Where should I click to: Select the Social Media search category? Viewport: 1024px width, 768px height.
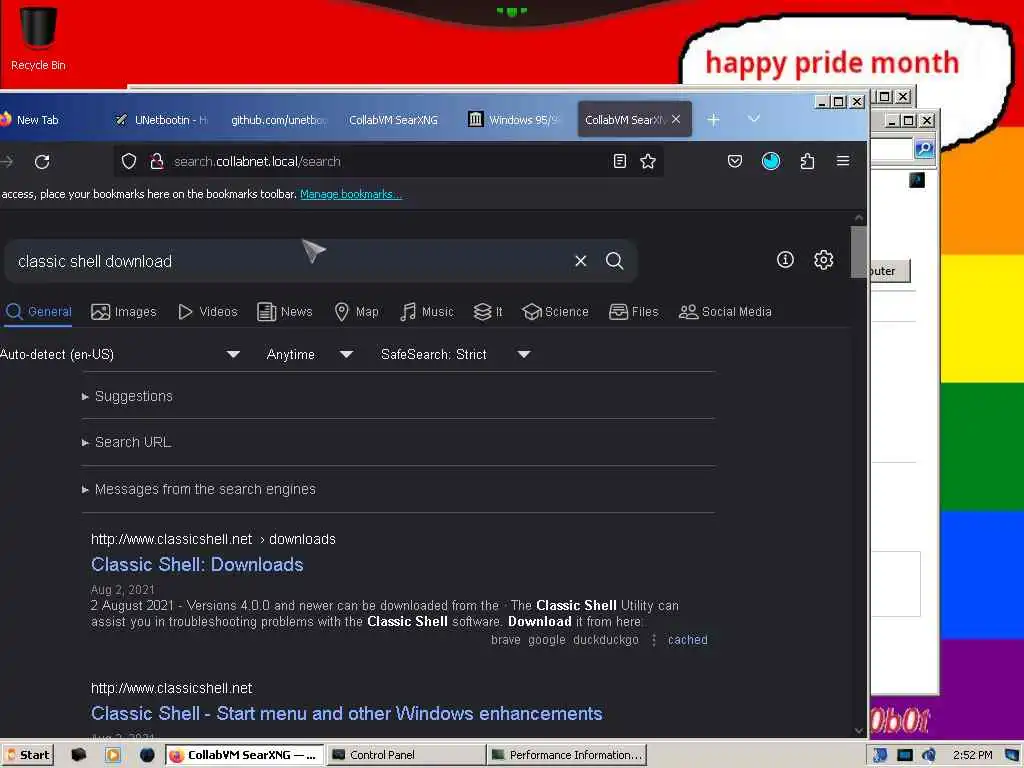pos(725,312)
